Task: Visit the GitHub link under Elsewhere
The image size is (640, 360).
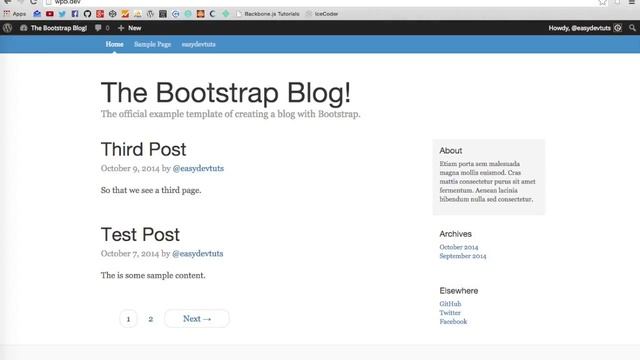Action: click(450, 304)
